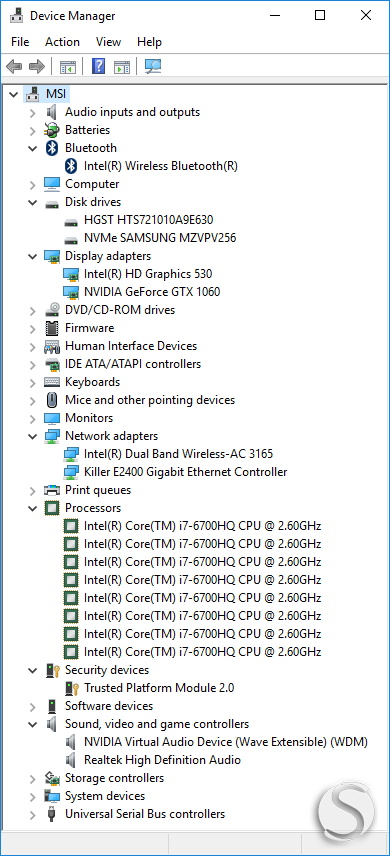This screenshot has height=856, width=390.
Task: Open the Help menu
Action: (149, 42)
